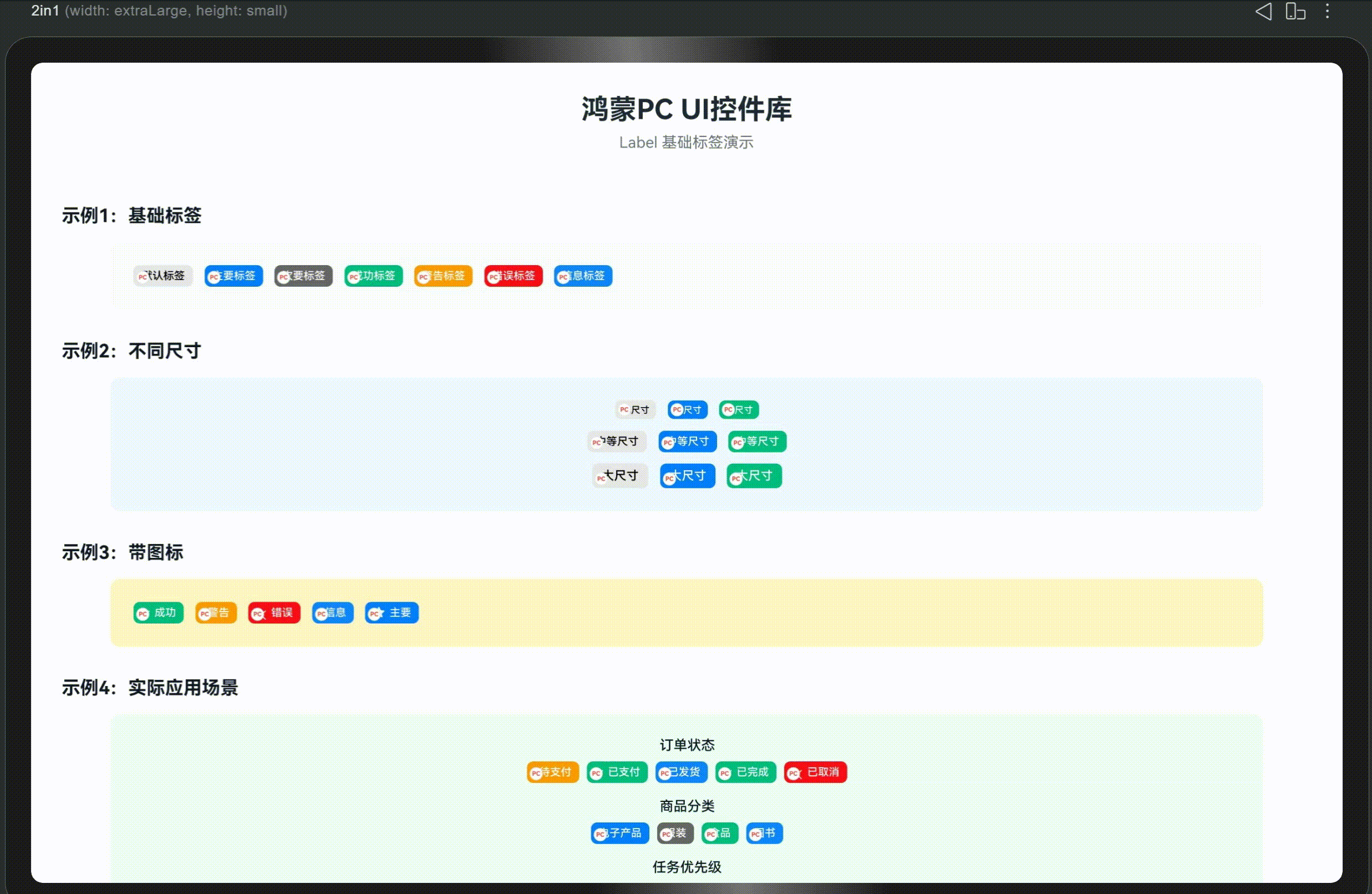The image size is (1372, 894).
Task: Click the blue 图书 category tag
Action: tap(764, 833)
